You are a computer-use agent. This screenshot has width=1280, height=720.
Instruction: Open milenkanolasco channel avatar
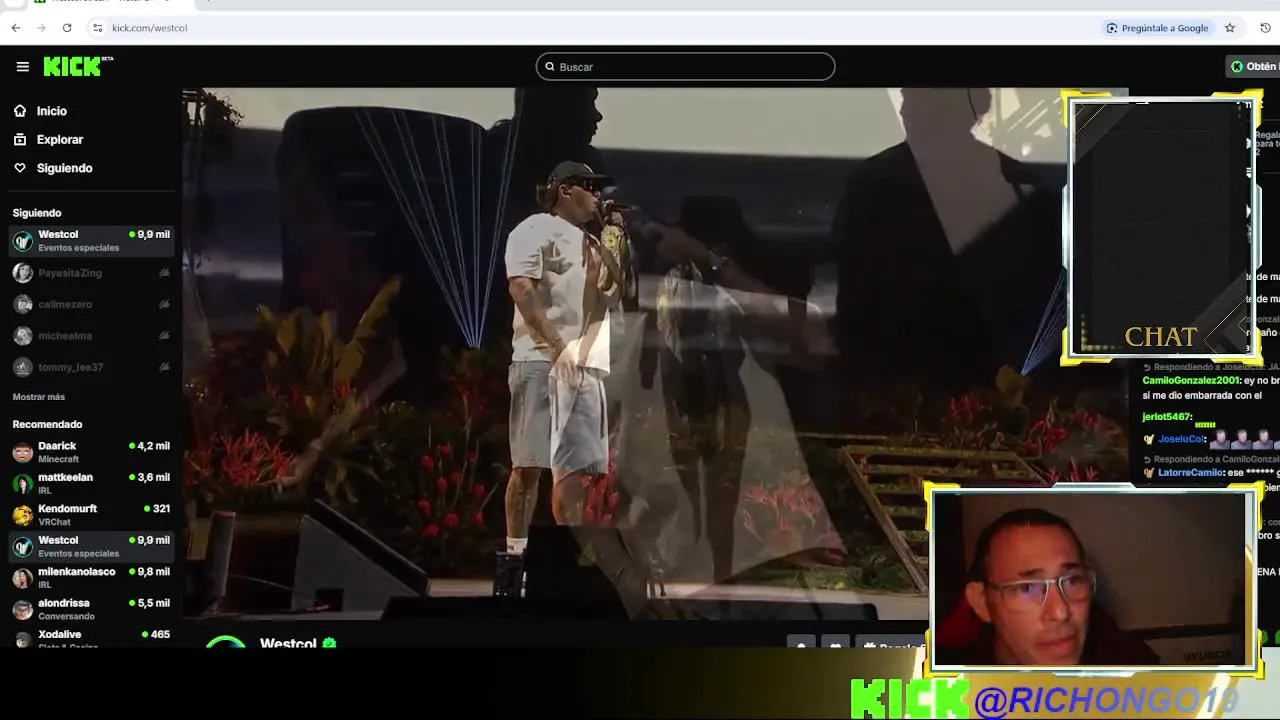point(22,578)
